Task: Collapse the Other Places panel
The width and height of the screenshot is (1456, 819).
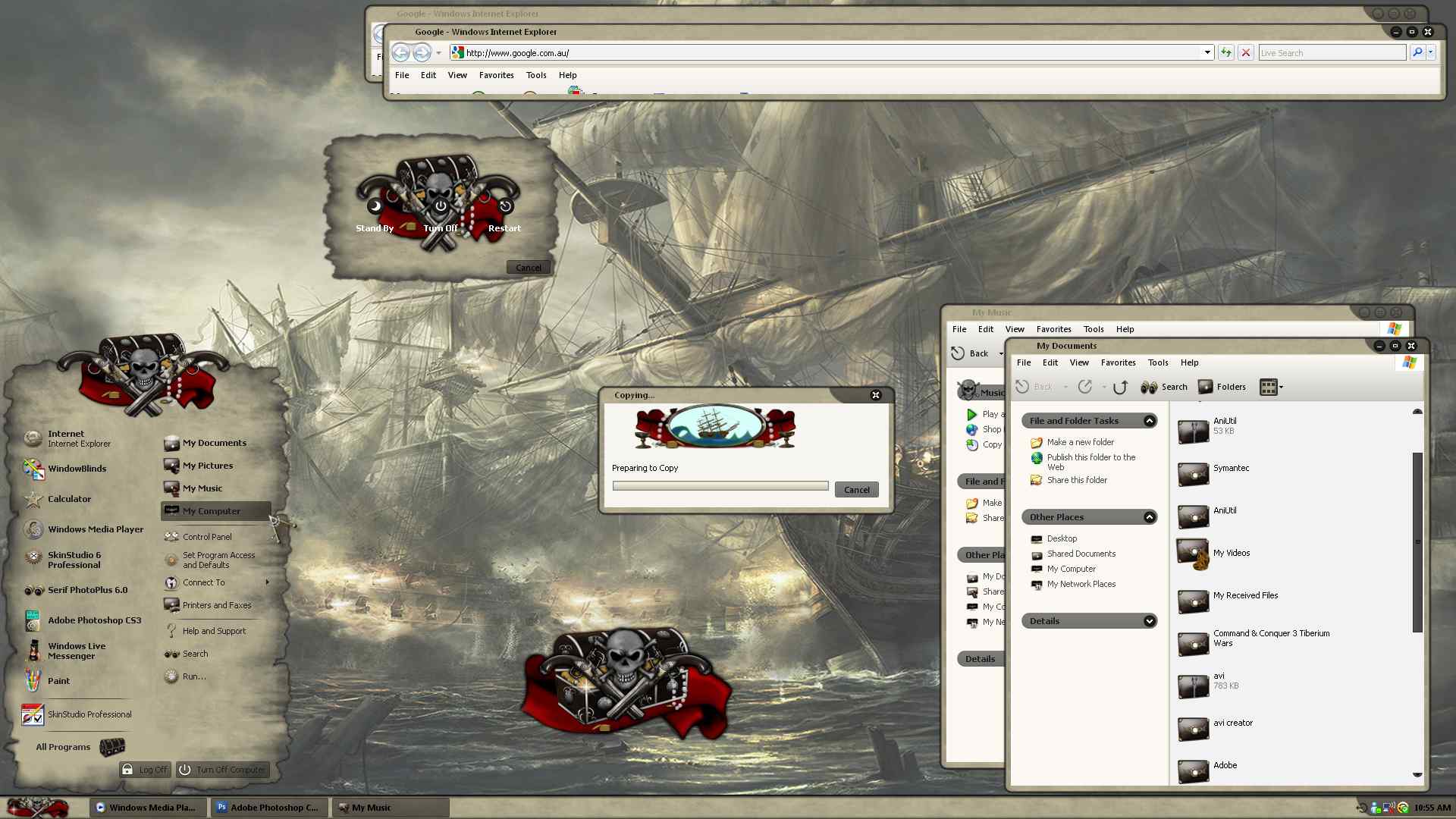Action: coord(1150,517)
